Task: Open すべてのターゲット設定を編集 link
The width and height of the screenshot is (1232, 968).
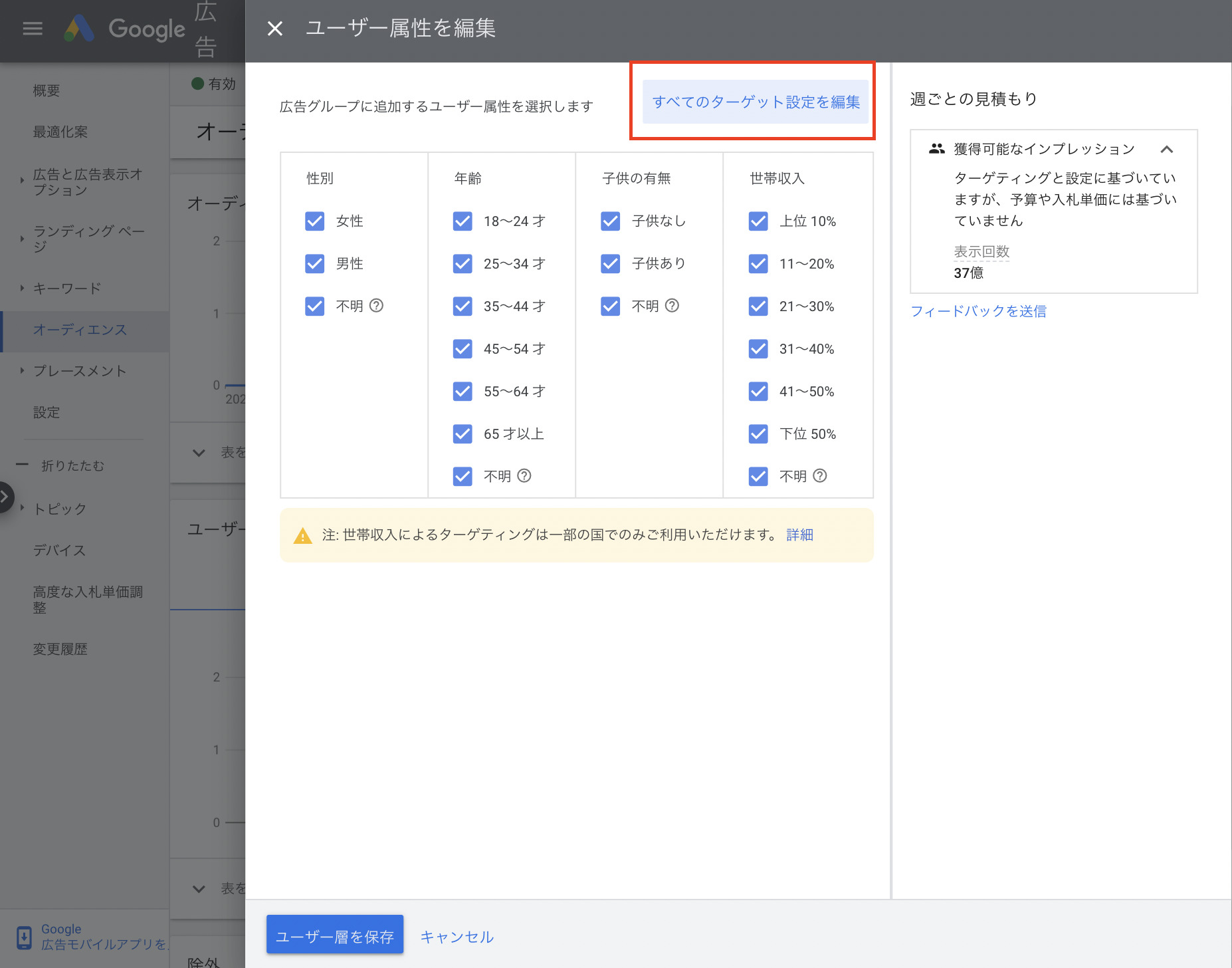Action: click(757, 101)
